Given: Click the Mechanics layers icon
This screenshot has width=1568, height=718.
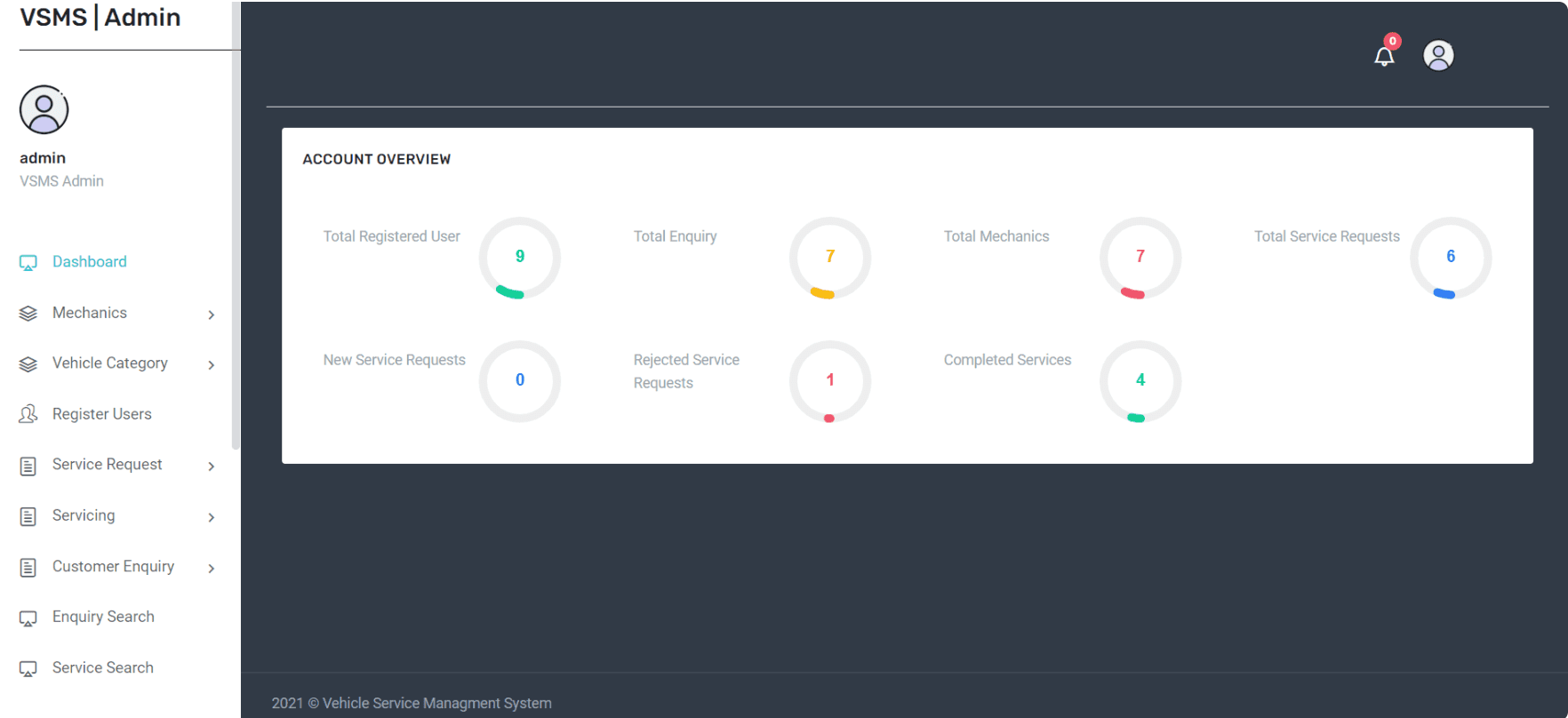Looking at the screenshot, I should pos(28,314).
